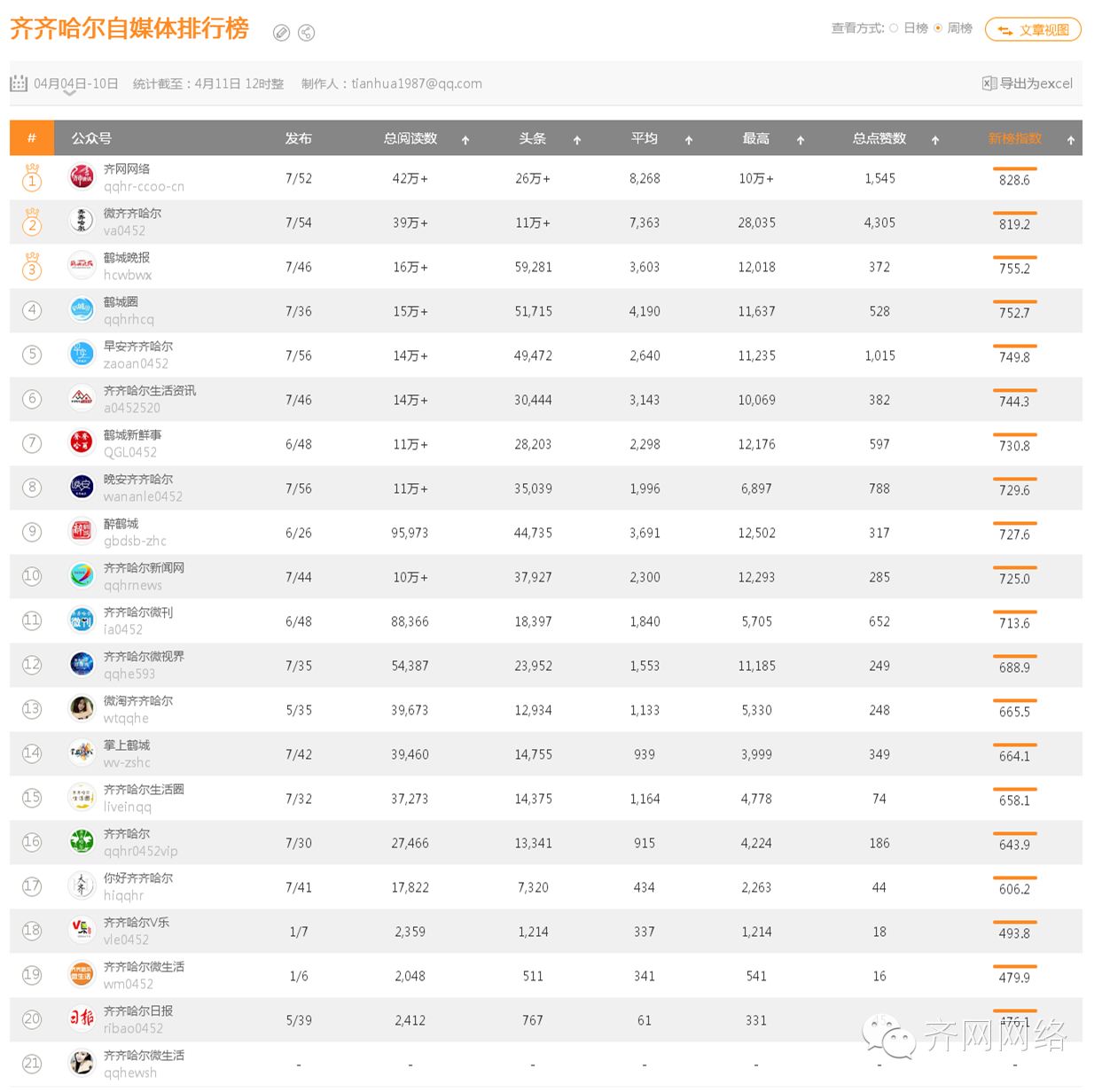
Task: Expand the date range chevron below 04月04日-10日
Action: (69, 93)
